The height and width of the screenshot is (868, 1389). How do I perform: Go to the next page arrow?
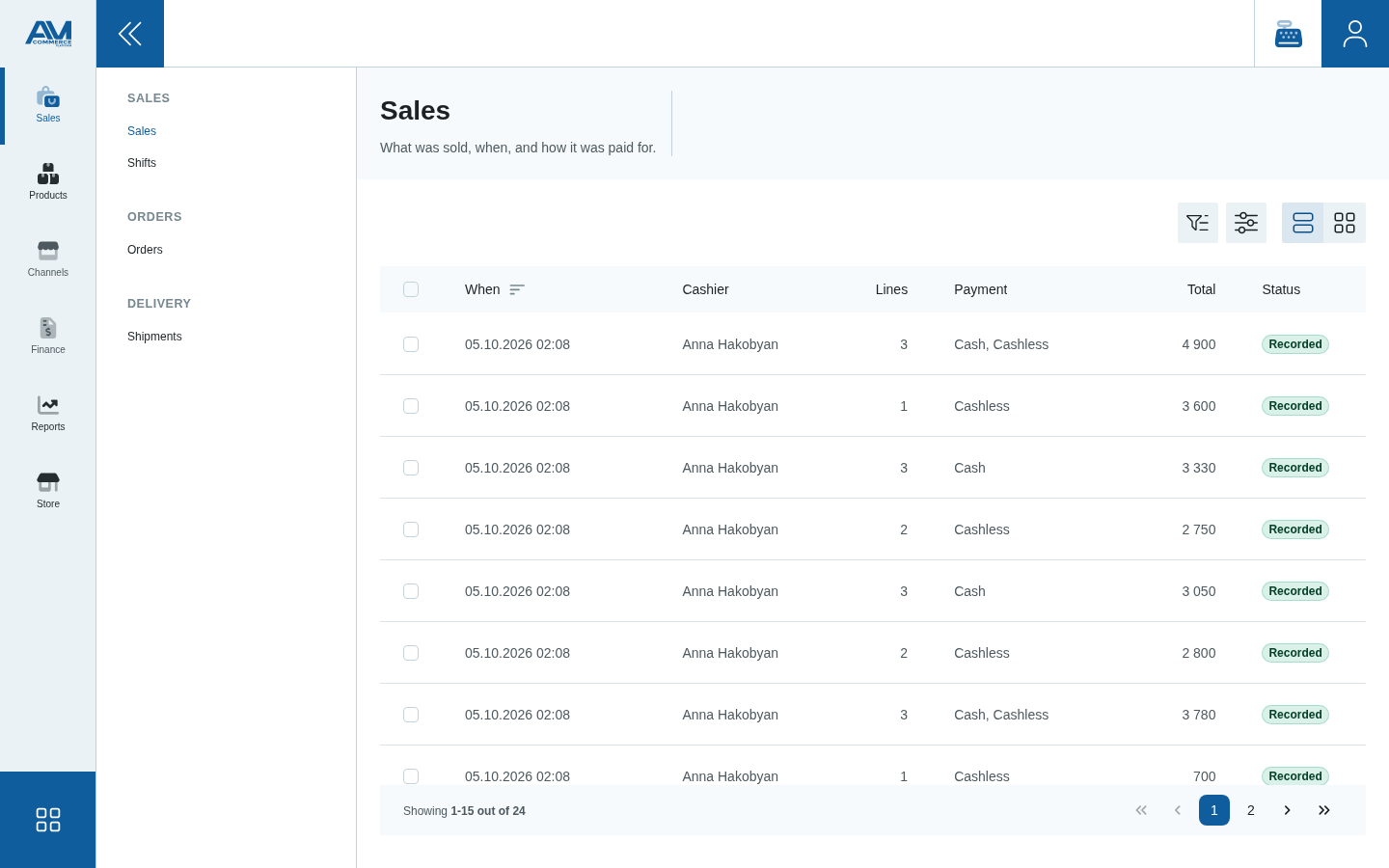1288,810
